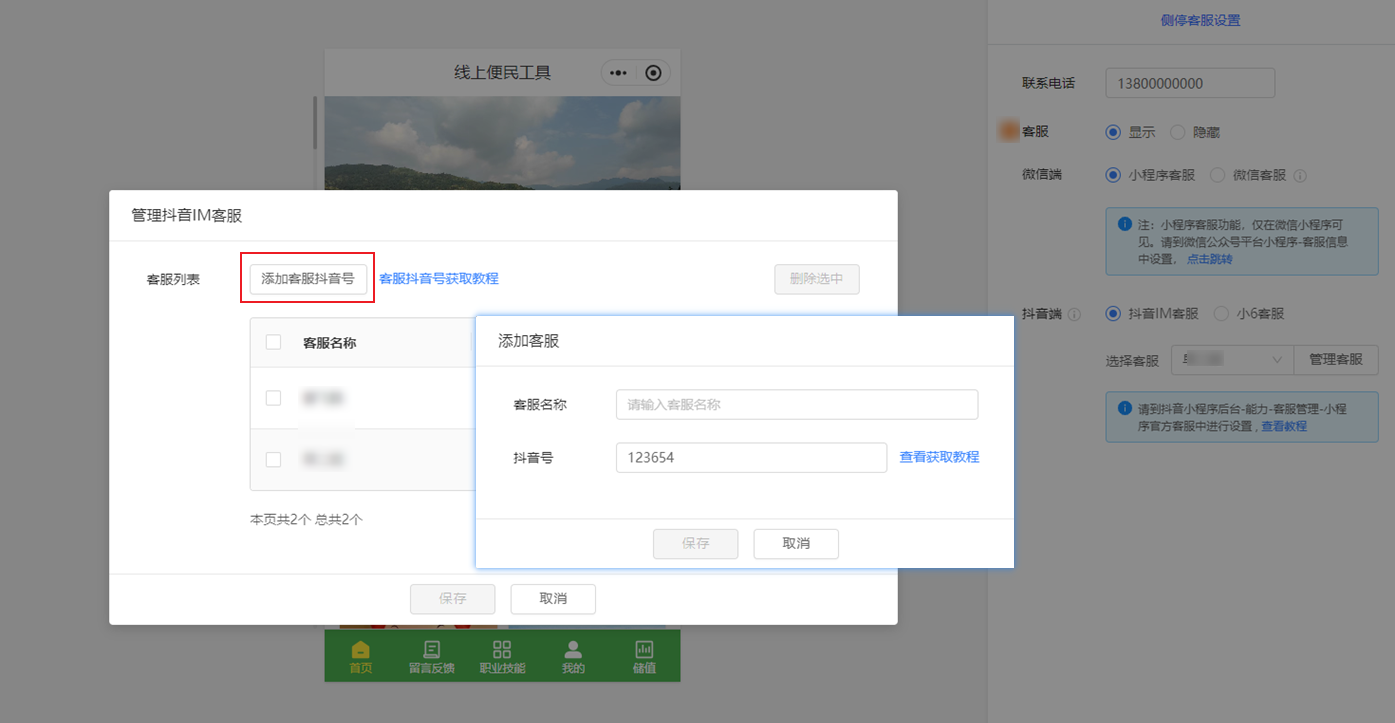
Task: Click the 添加客服抖音号 button
Action: (x=308, y=279)
